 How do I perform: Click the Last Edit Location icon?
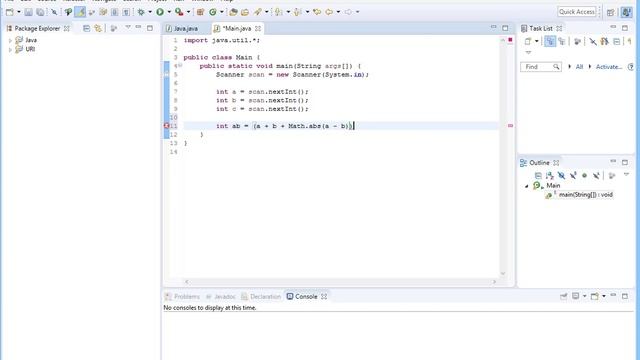tap(317, 12)
